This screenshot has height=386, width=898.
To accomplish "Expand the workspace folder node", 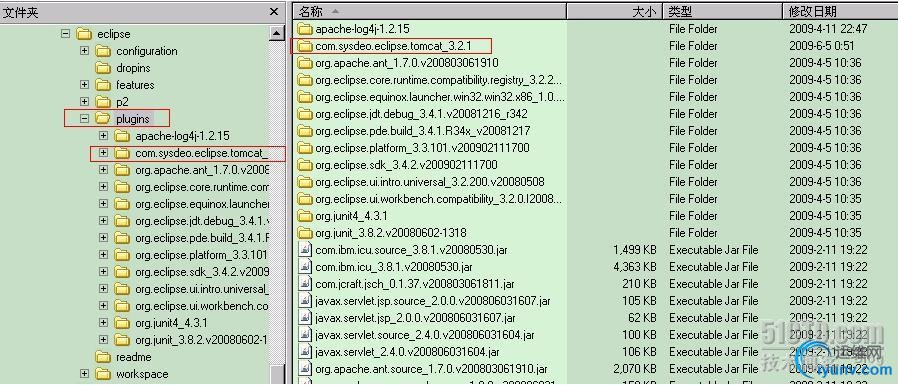I will (x=85, y=374).
